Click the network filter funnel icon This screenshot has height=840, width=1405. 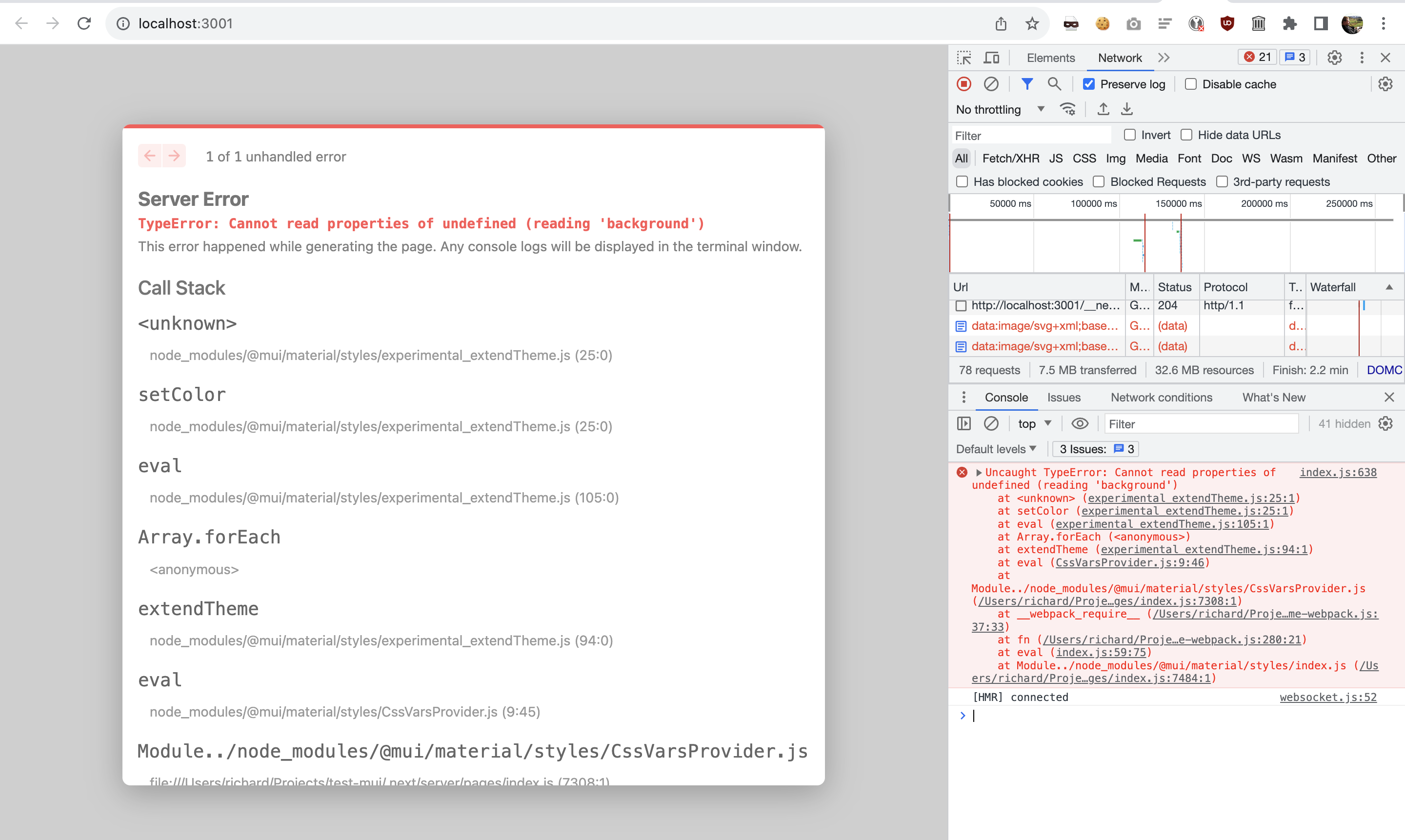1027,84
